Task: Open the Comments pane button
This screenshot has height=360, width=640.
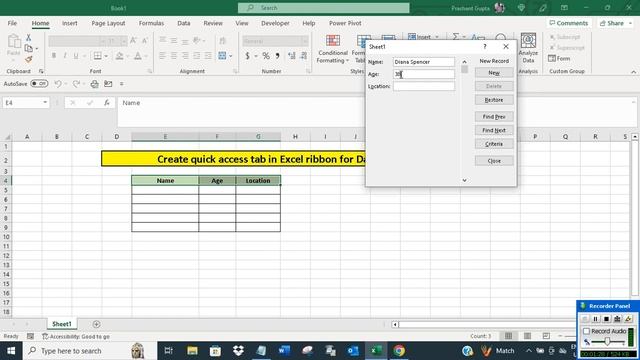Action: point(569,23)
